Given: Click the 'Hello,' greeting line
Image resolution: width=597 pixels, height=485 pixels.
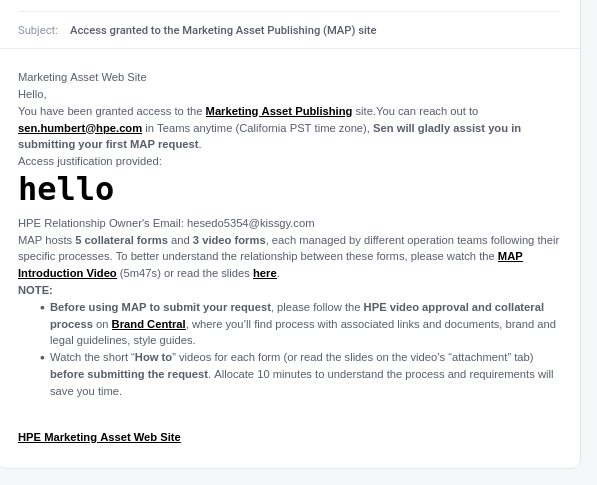Looking at the screenshot, I should (x=32, y=94).
